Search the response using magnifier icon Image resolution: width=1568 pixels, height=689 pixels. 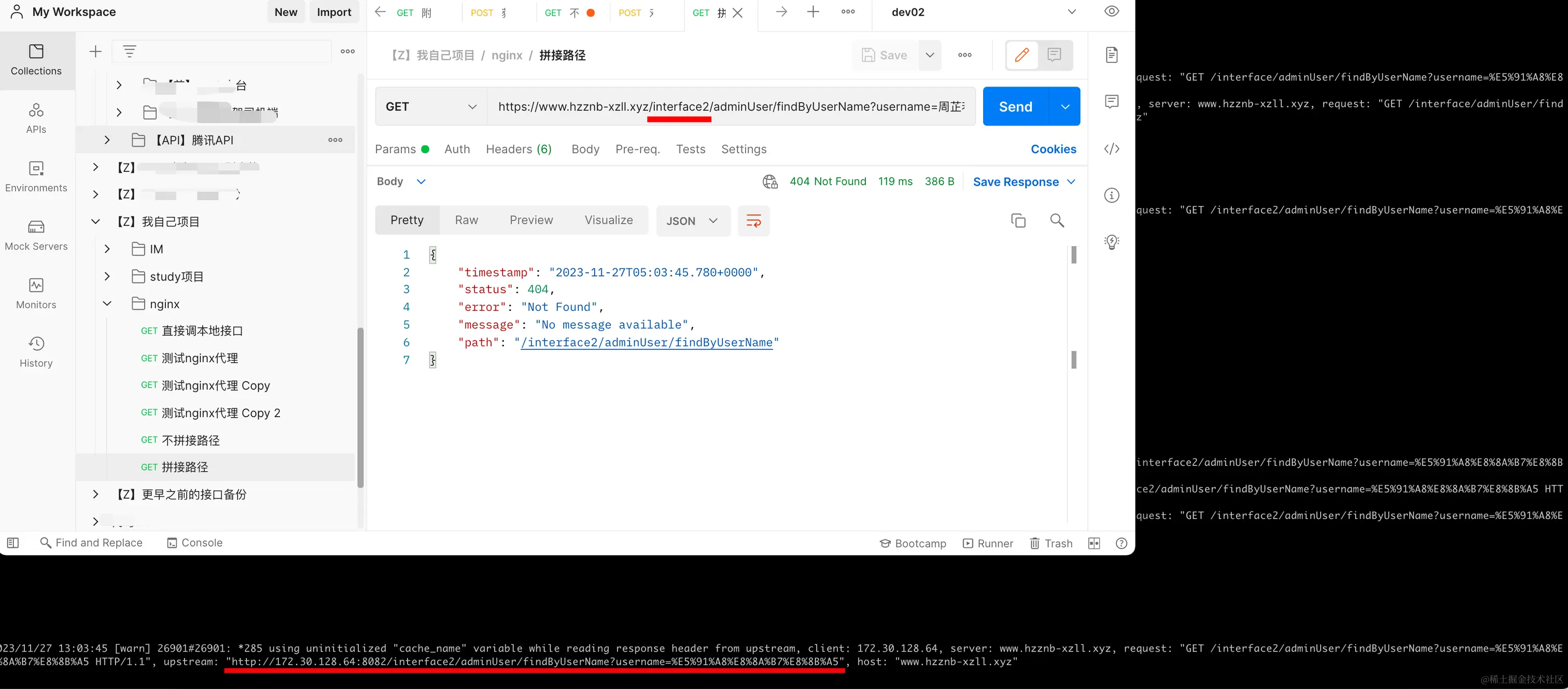pos(1057,221)
